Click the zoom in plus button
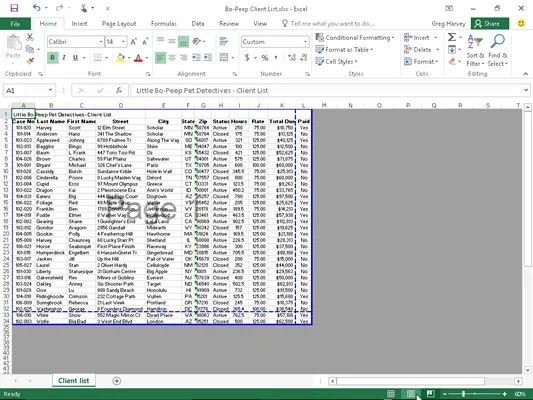The height and width of the screenshot is (400, 533). (504, 394)
